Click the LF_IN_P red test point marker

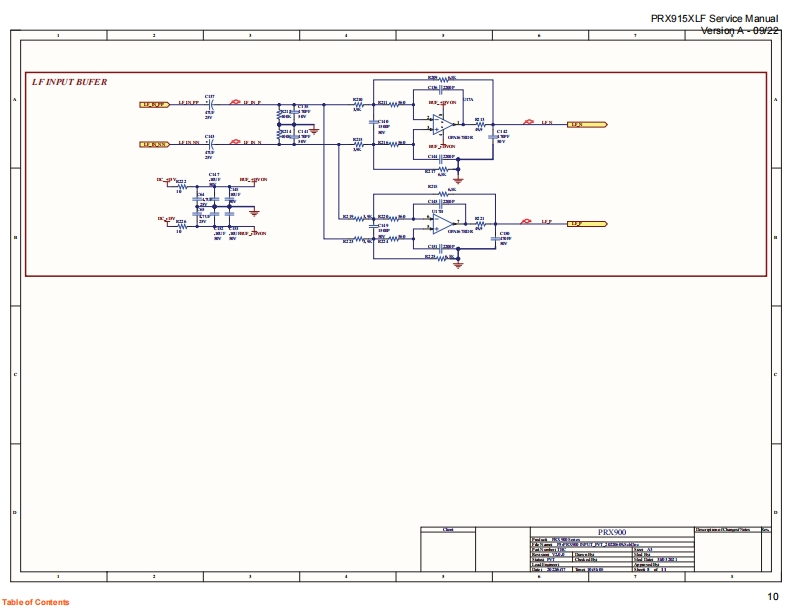(235, 102)
